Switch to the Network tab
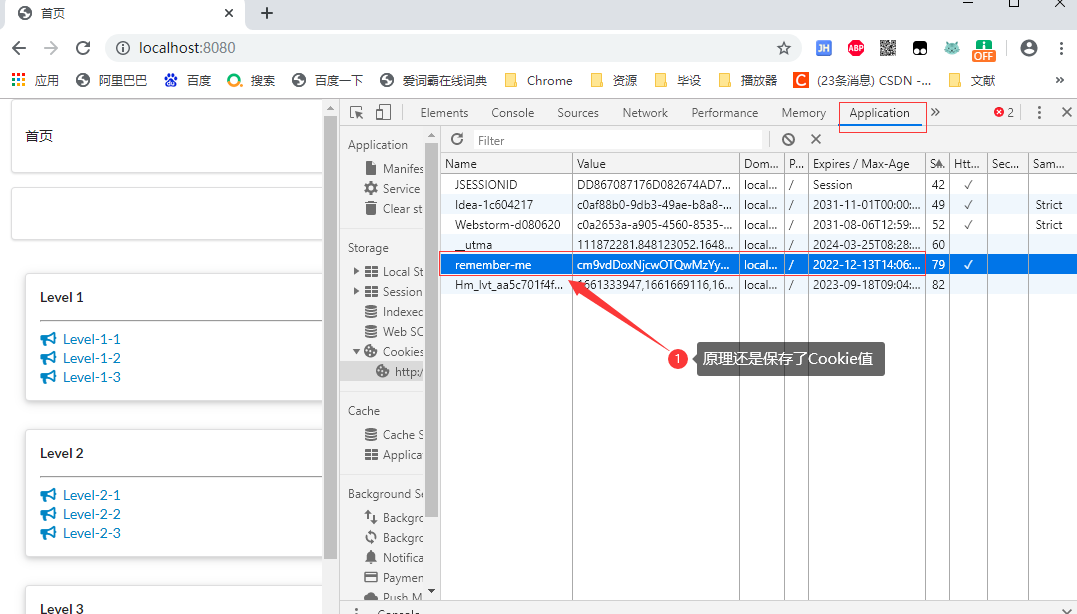1077x614 pixels. coord(645,113)
